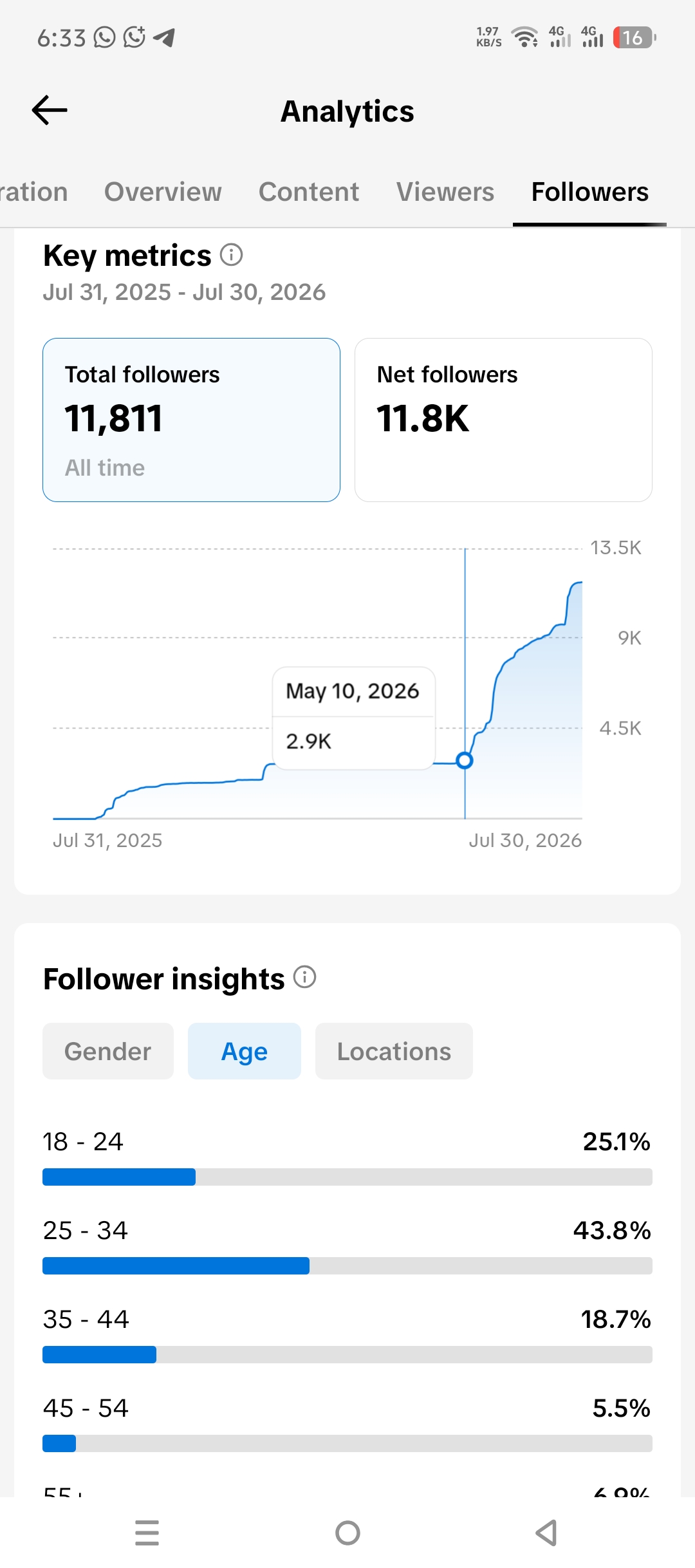Tap Android home circle icon
This screenshot has height=1568, width=695.
[347, 1533]
